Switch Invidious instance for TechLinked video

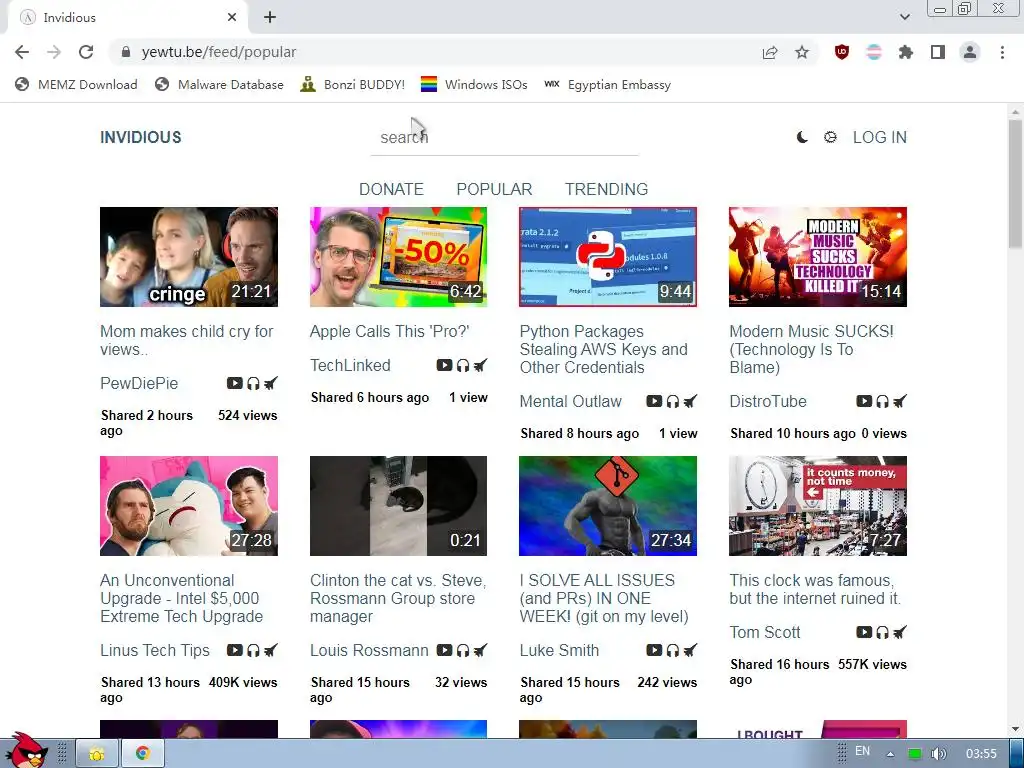[480, 365]
